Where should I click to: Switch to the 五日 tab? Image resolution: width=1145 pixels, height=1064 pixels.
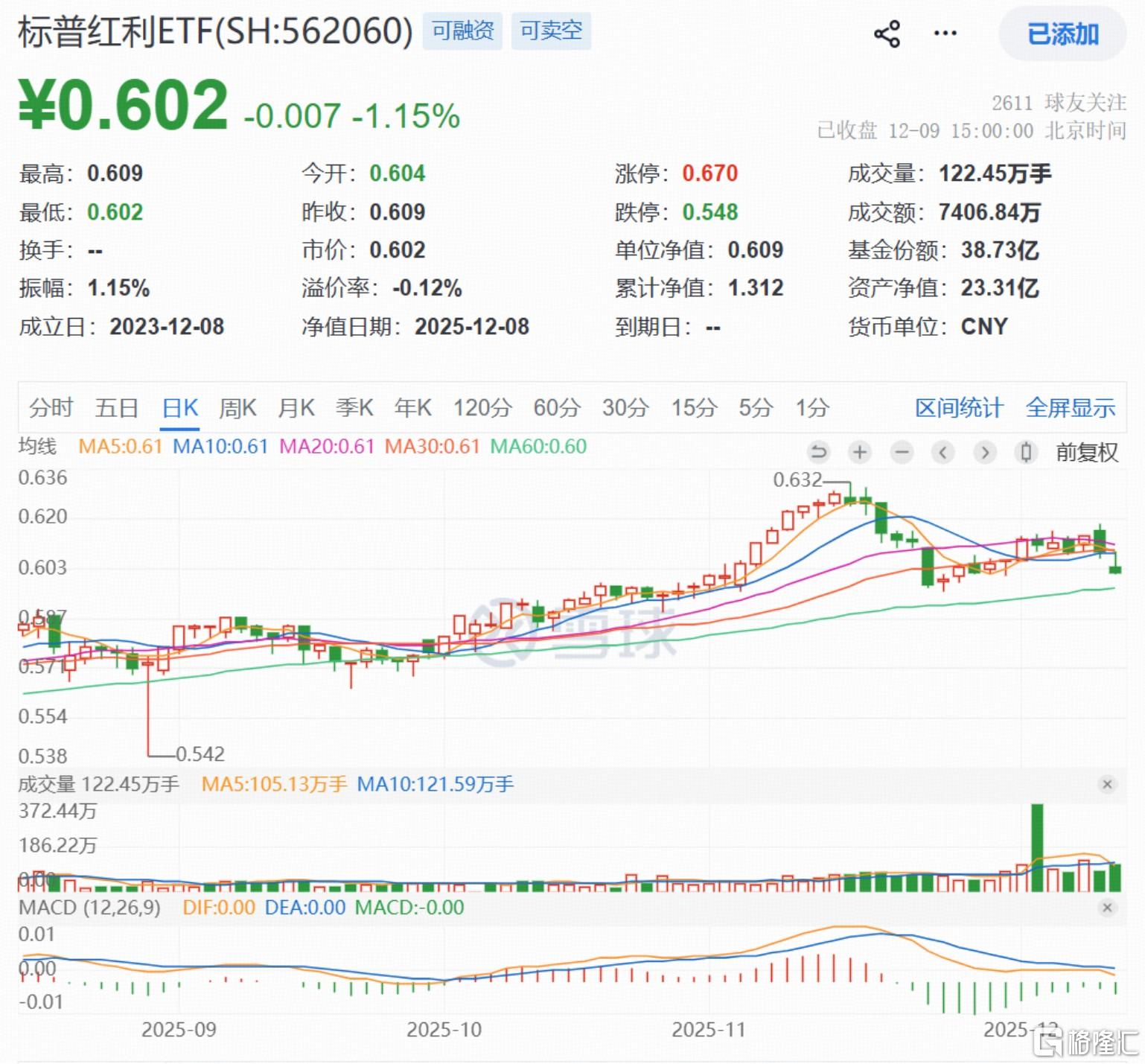click(x=117, y=407)
